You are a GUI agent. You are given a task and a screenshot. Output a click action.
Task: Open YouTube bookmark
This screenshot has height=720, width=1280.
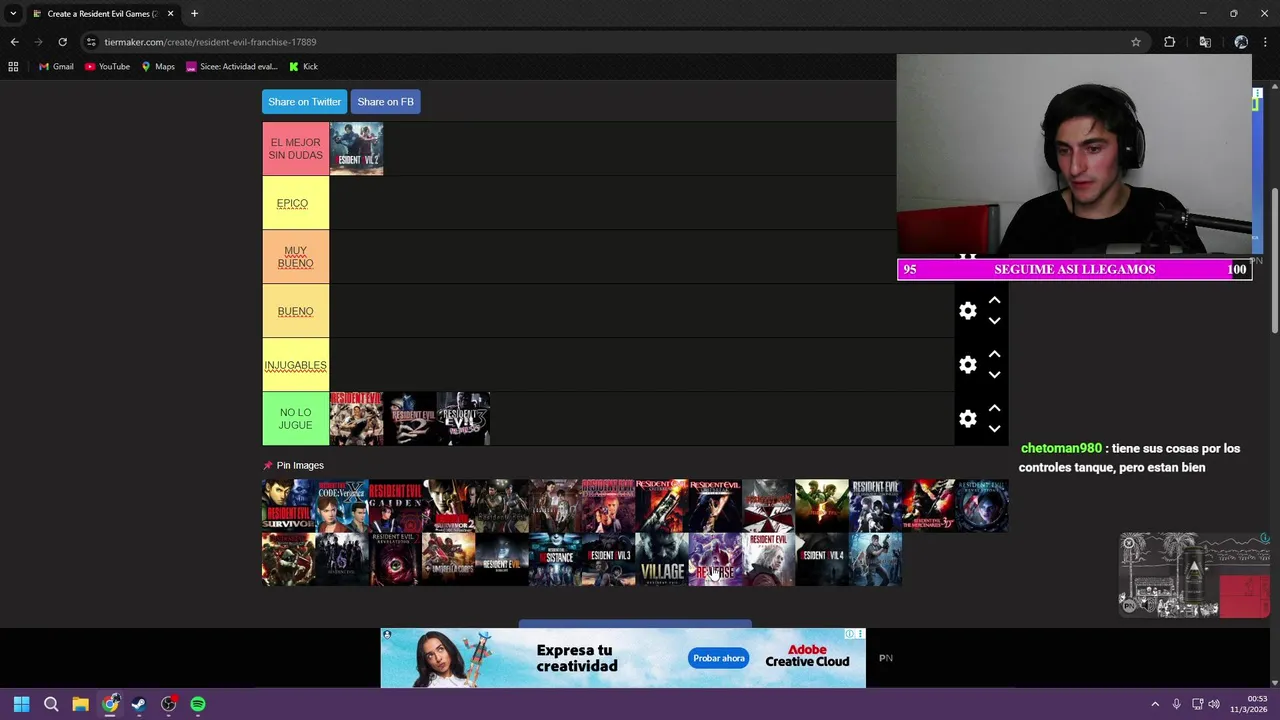[107, 67]
